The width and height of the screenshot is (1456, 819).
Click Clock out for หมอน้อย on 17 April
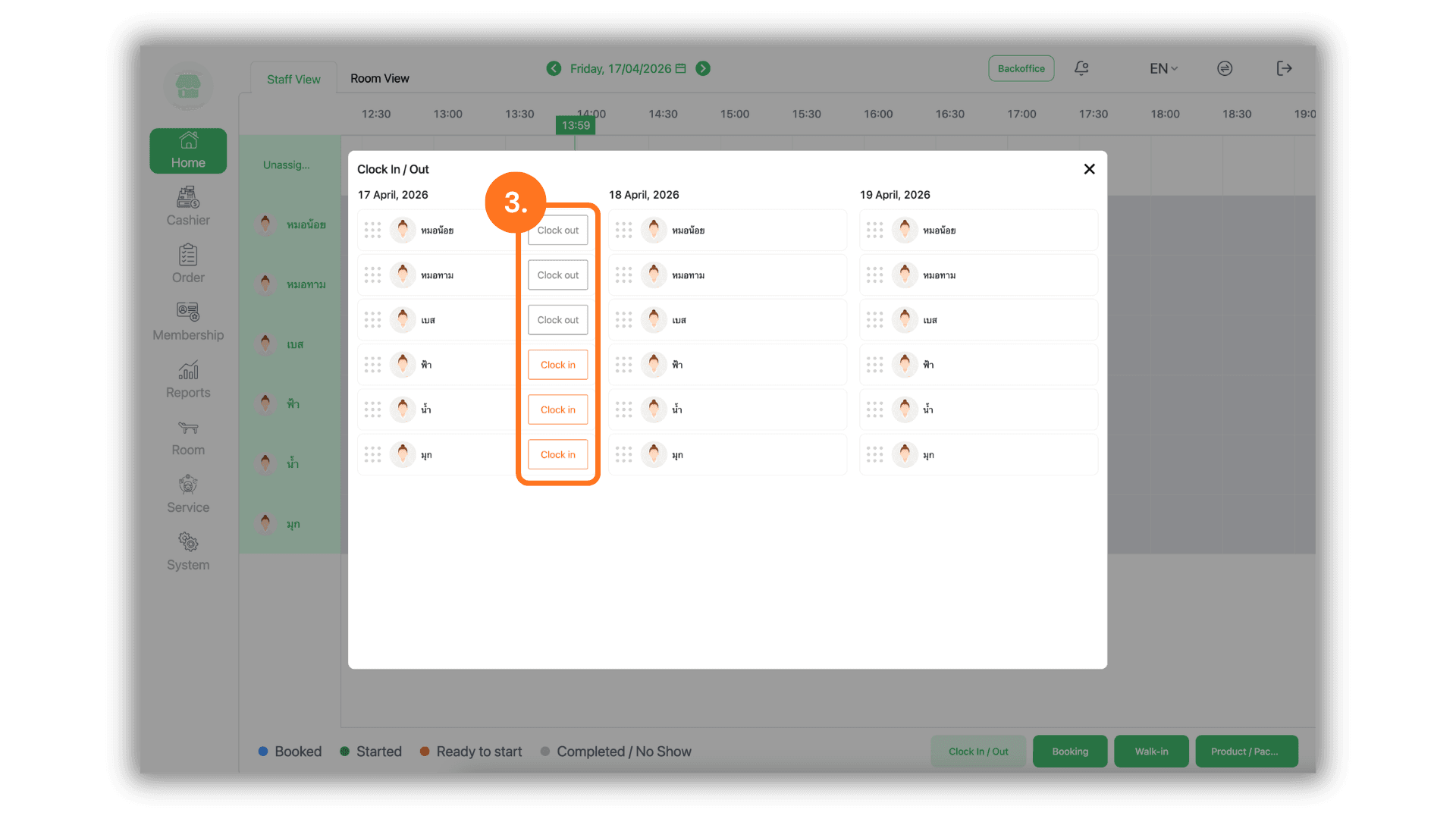point(557,230)
